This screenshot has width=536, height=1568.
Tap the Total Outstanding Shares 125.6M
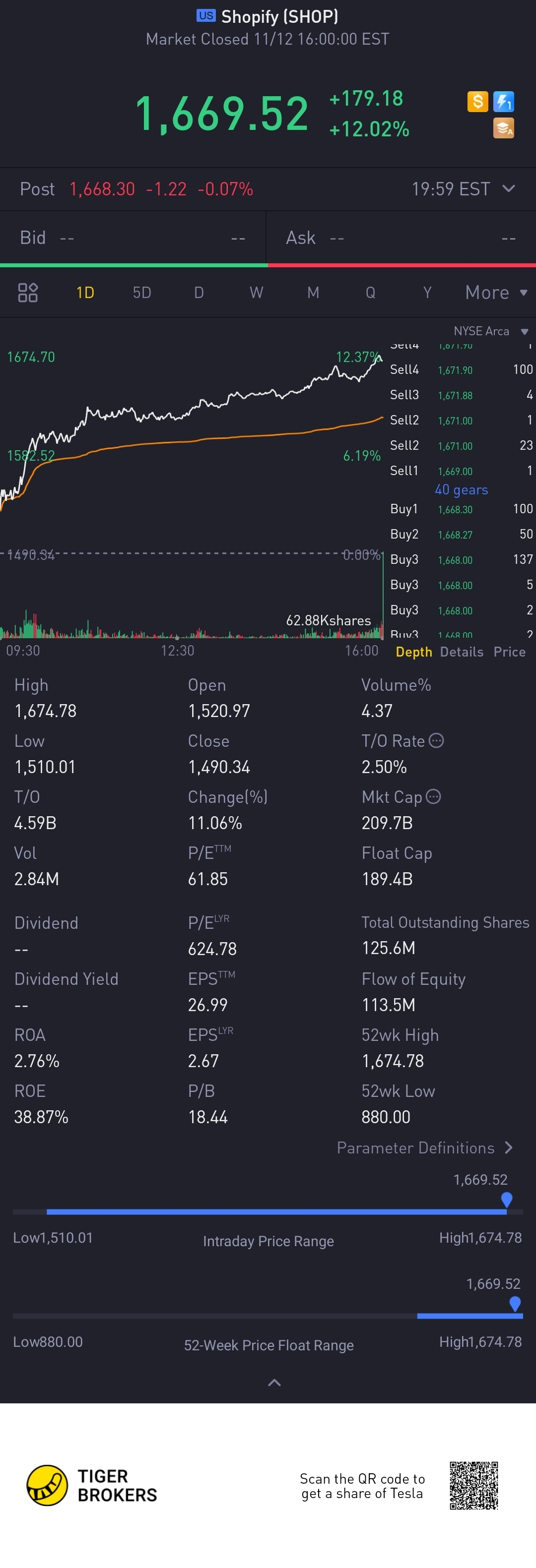[389, 948]
